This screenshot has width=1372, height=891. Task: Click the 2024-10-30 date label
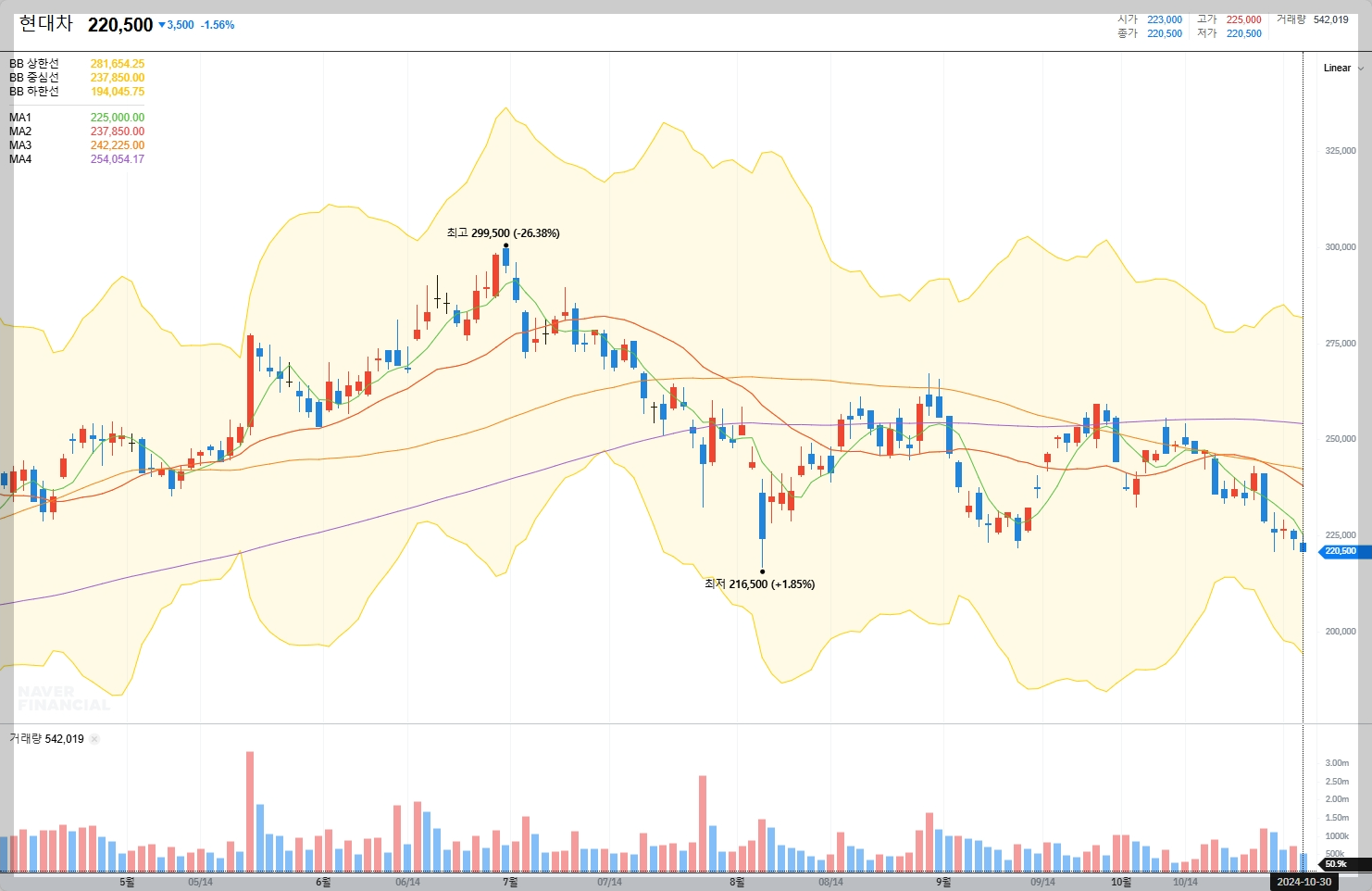click(x=1303, y=882)
